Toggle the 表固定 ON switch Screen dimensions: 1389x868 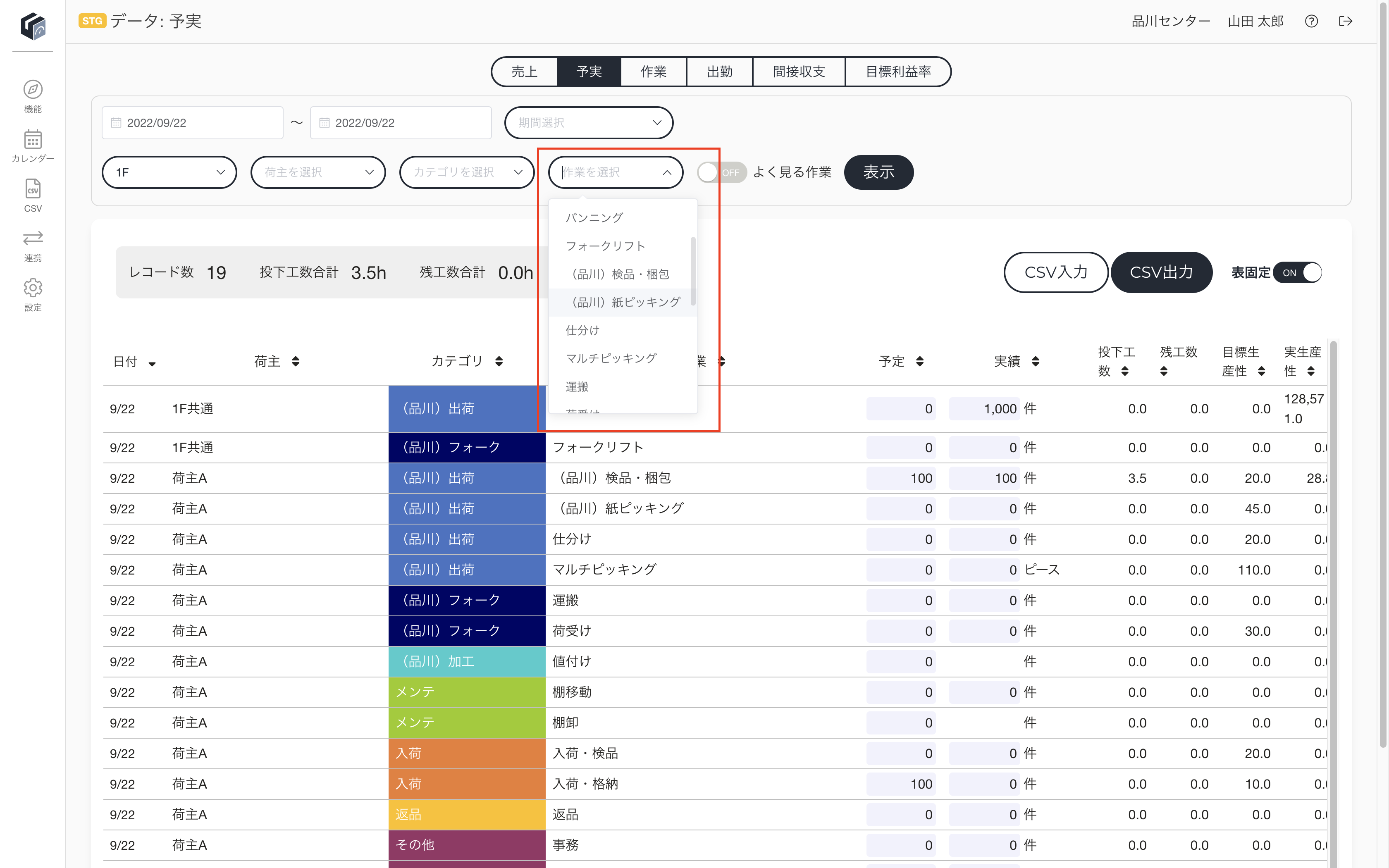pos(1298,273)
